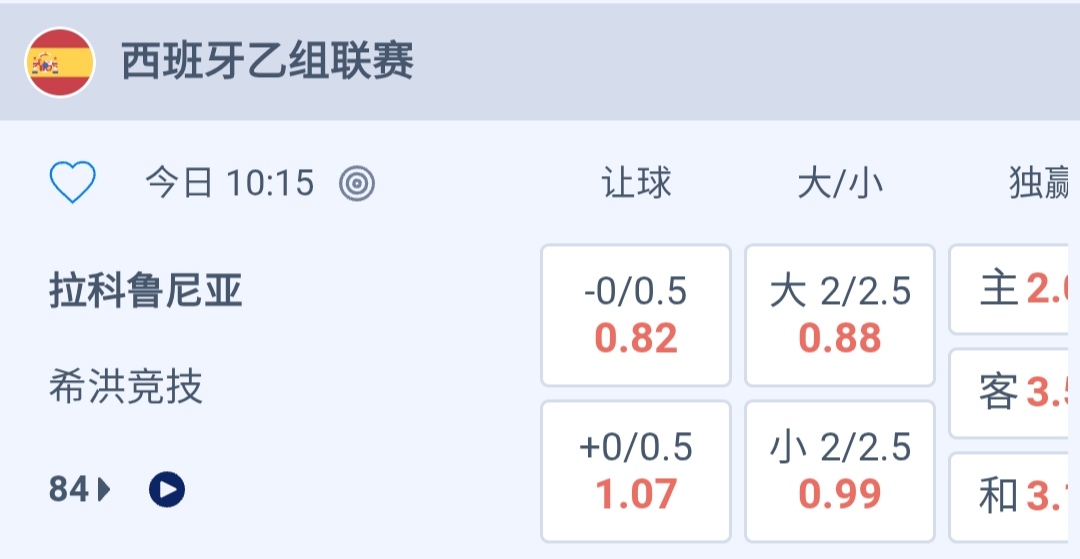This screenshot has width=1080, height=559.
Task: Select the 大/小 over/under column header
Action: tap(840, 183)
